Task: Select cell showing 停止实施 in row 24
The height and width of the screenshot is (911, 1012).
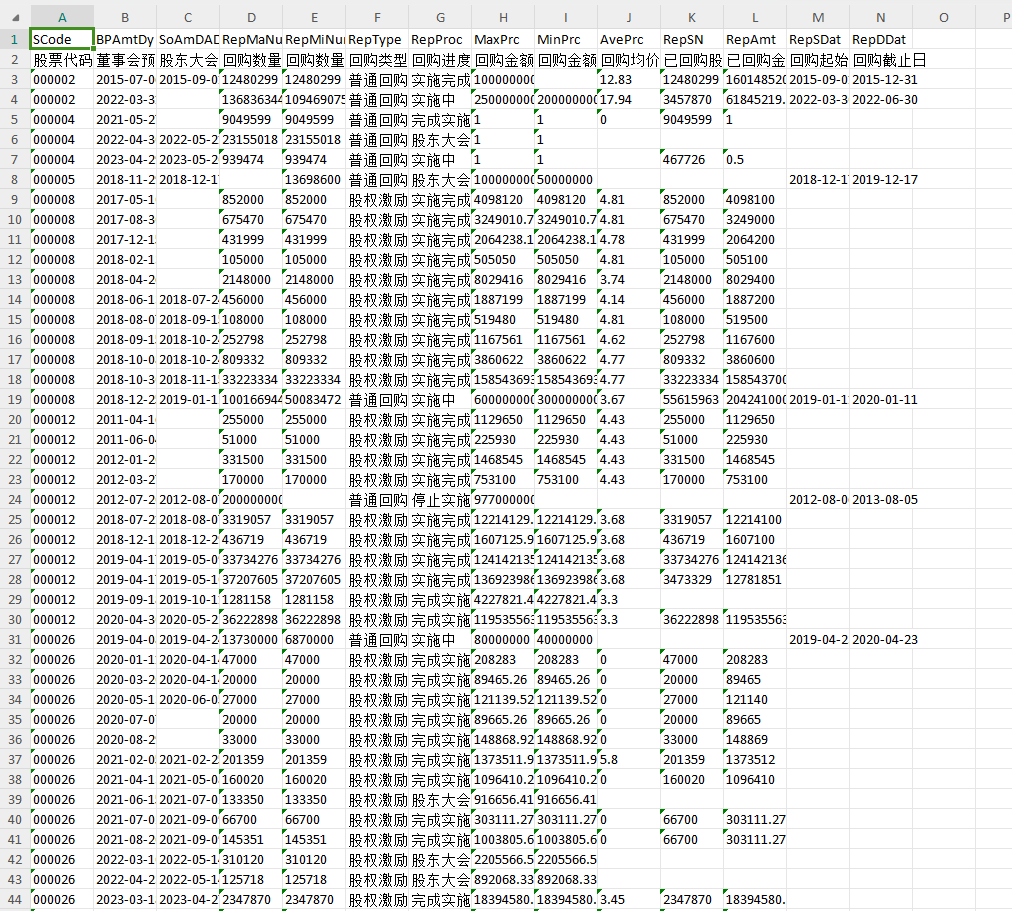Action: pyautogui.click(x=439, y=499)
